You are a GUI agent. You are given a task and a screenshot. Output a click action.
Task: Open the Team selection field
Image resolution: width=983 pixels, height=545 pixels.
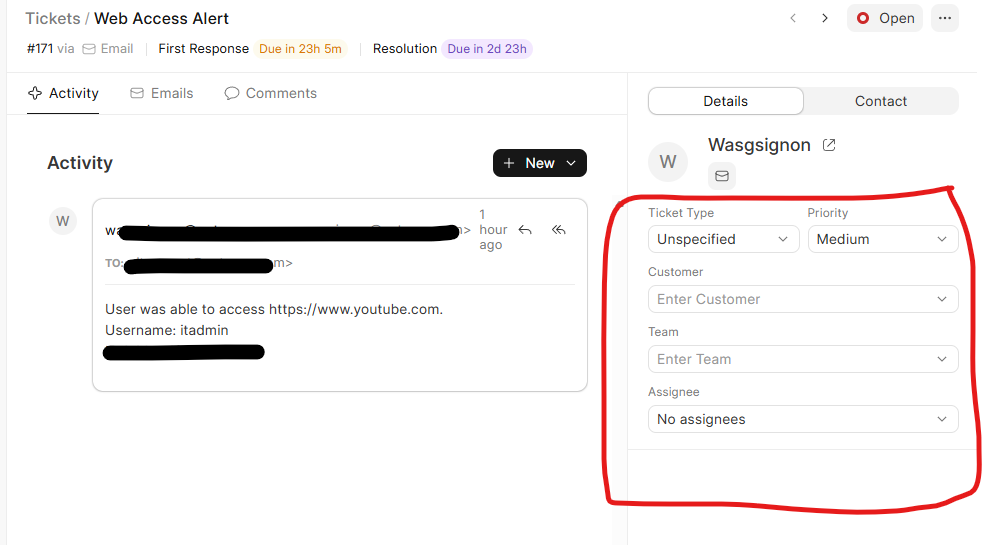tap(802, 359)
